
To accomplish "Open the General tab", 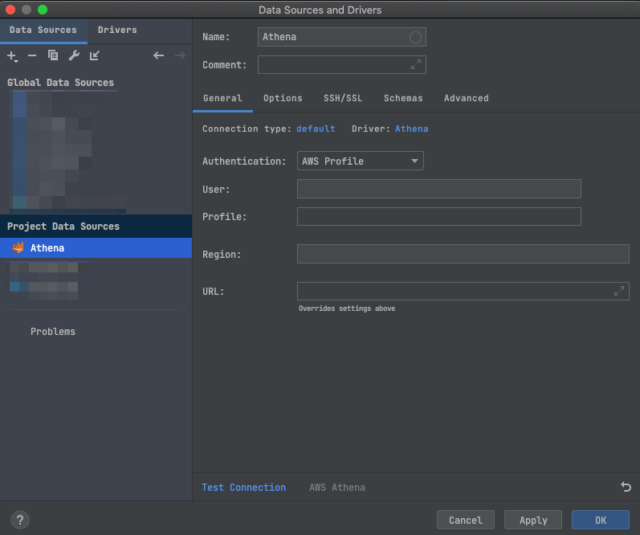I will (222, 98).
